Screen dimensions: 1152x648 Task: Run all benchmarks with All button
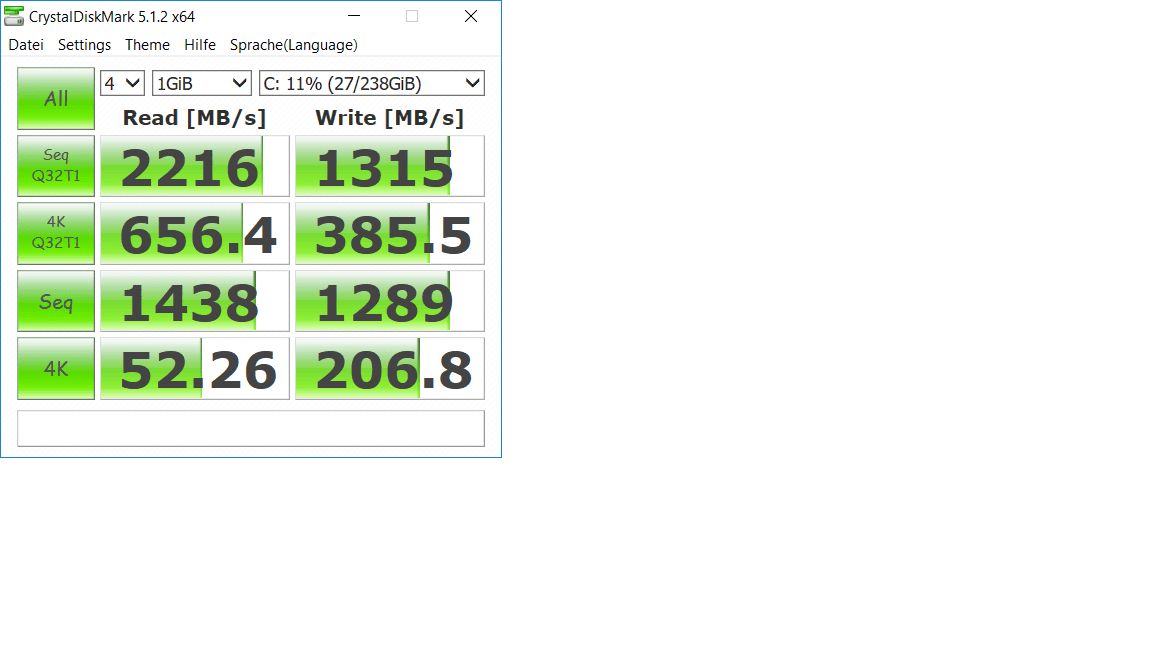[56, 98]
